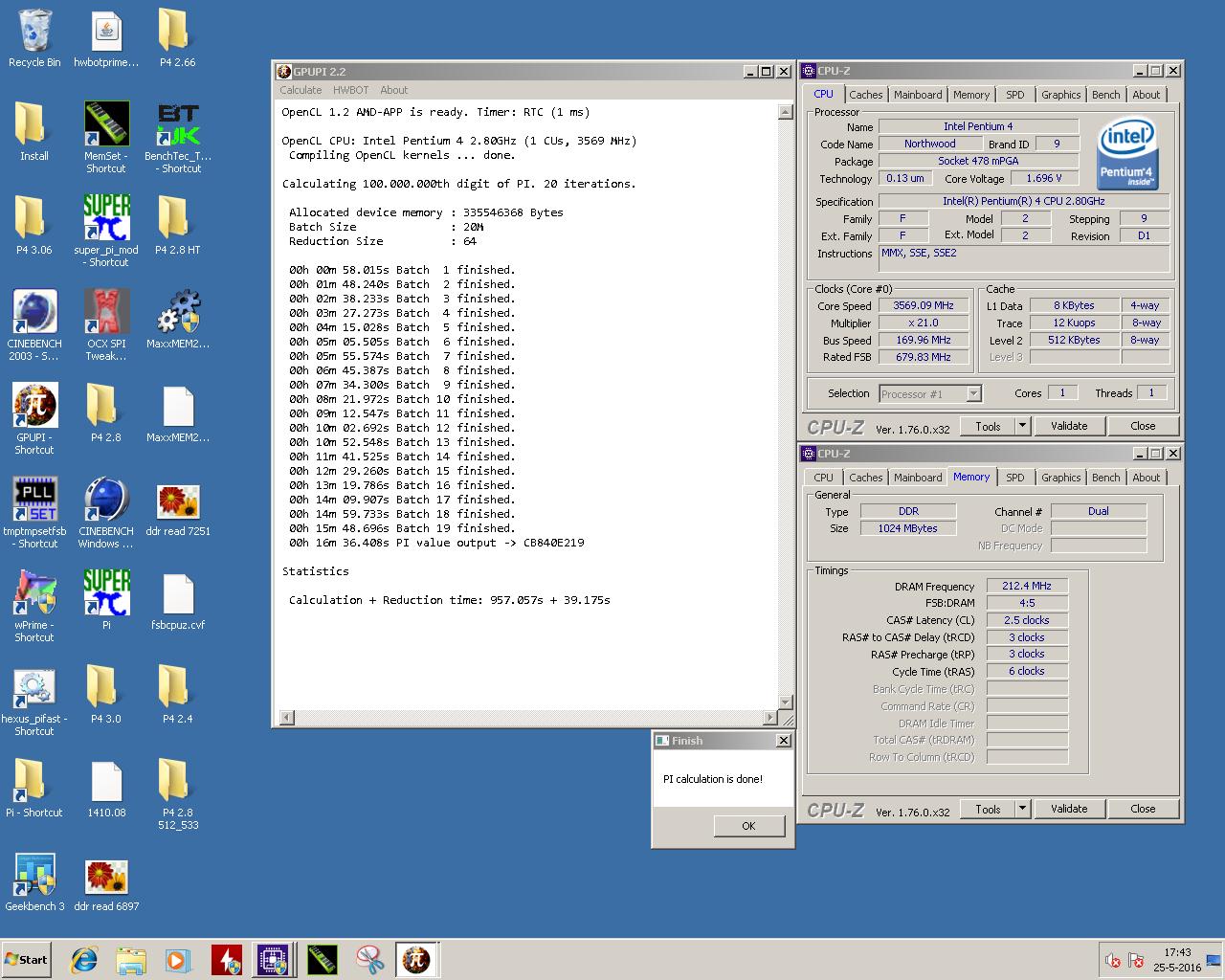Click the Core Speed value 3569.09 MHz

924,305
